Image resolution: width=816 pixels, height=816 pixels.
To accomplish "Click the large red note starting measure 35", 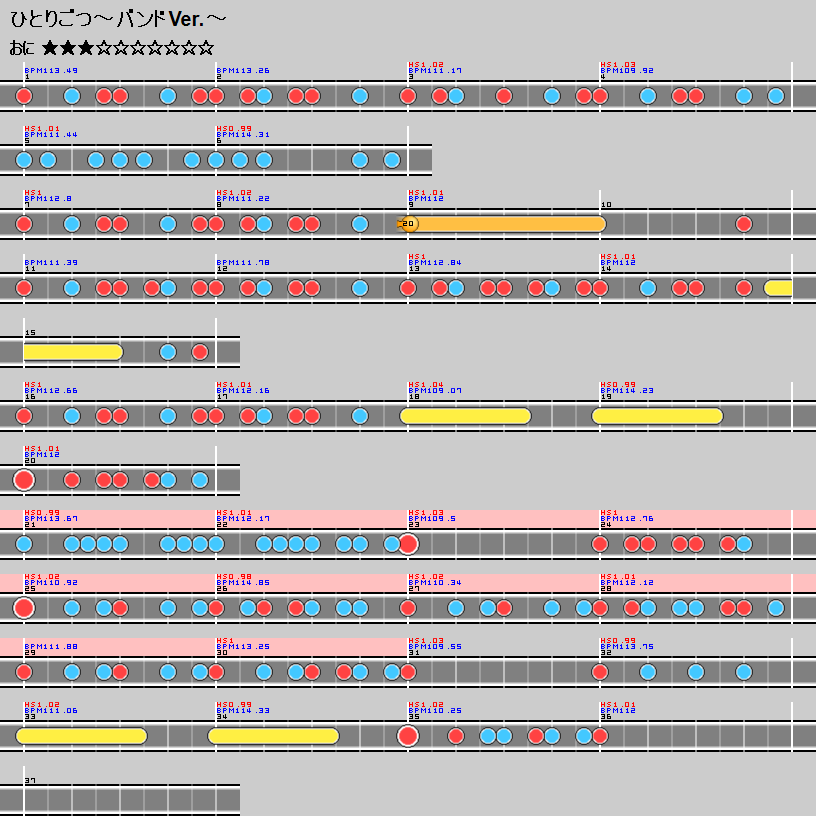I will [408, 736].
